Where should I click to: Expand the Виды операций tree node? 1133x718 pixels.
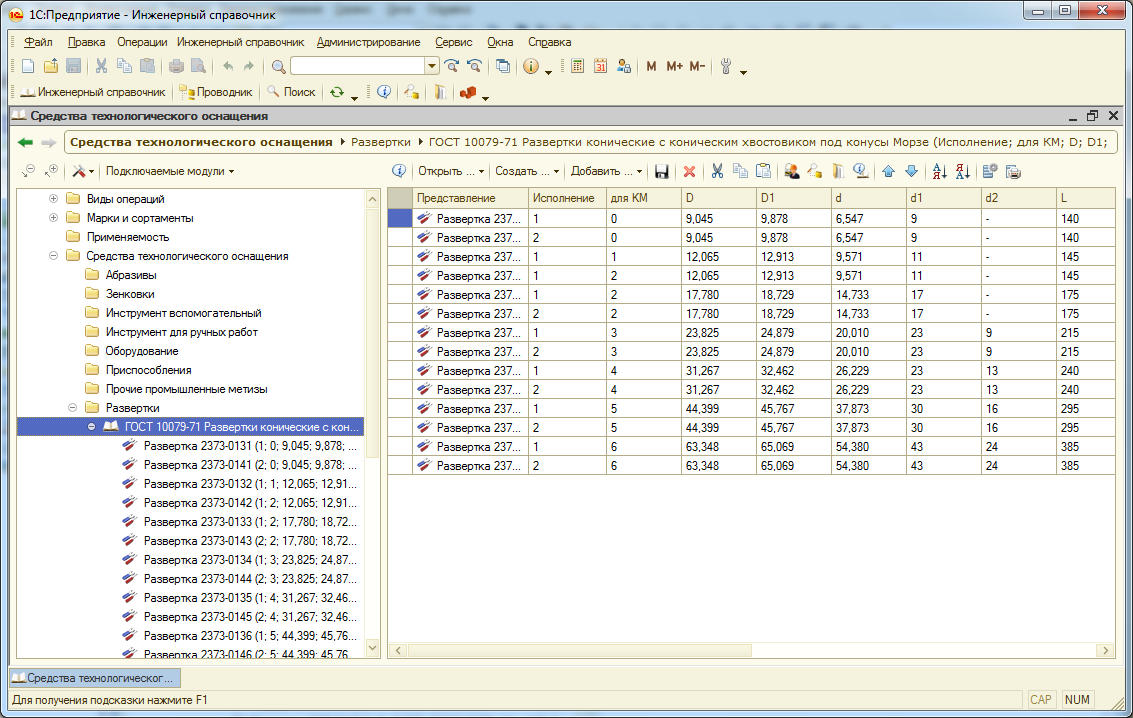53,199
